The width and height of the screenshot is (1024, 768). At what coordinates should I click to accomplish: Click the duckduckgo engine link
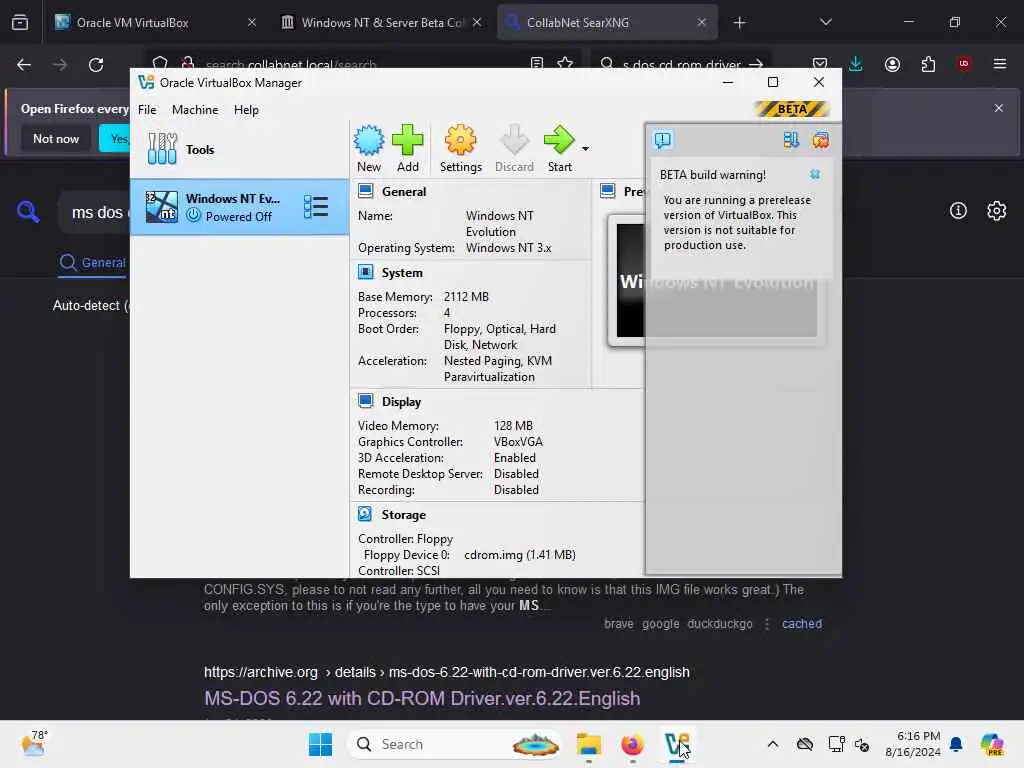[720, 624]
